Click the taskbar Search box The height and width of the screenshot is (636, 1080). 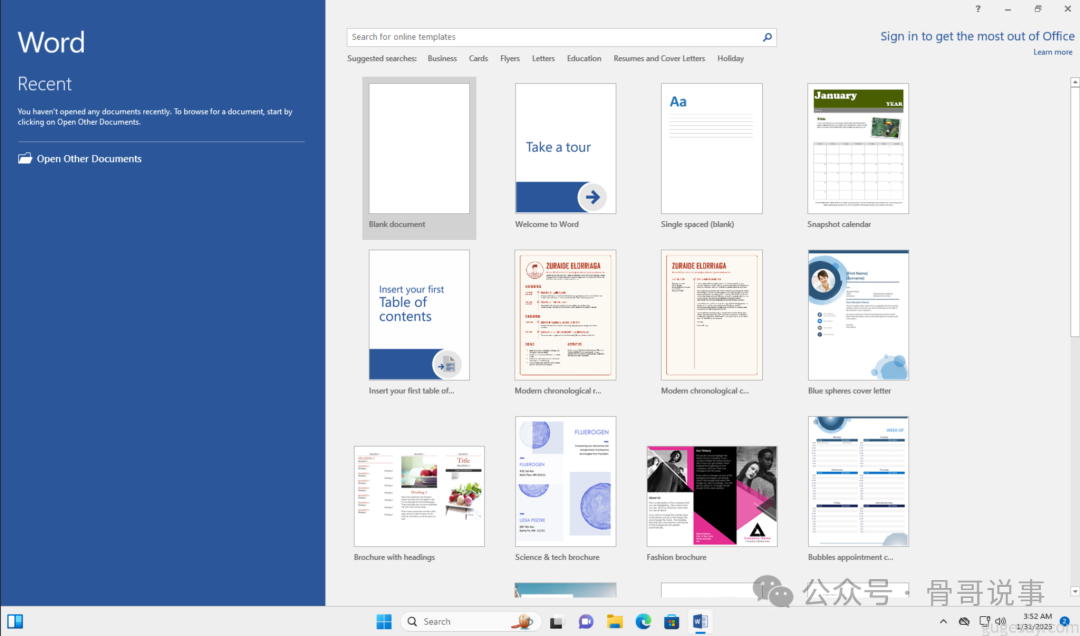coord(470,622)
